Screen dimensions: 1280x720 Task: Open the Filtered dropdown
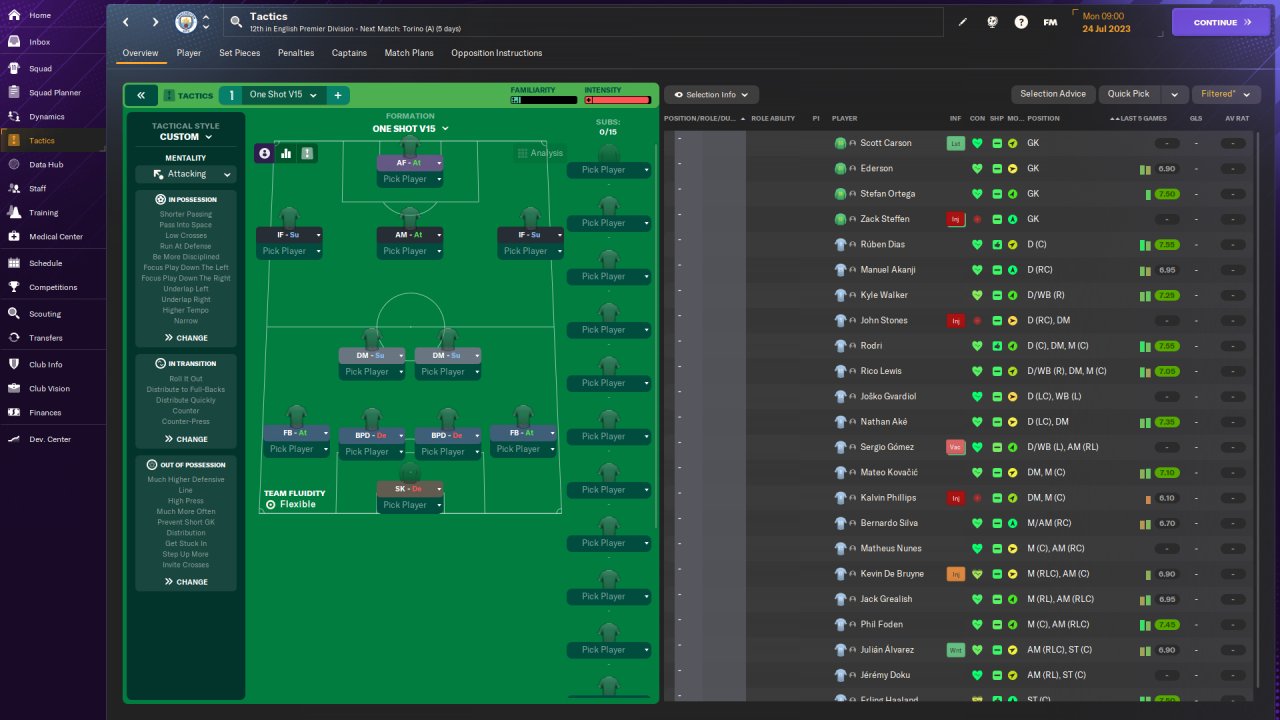pyautogui.click(x=1225, y=94)
